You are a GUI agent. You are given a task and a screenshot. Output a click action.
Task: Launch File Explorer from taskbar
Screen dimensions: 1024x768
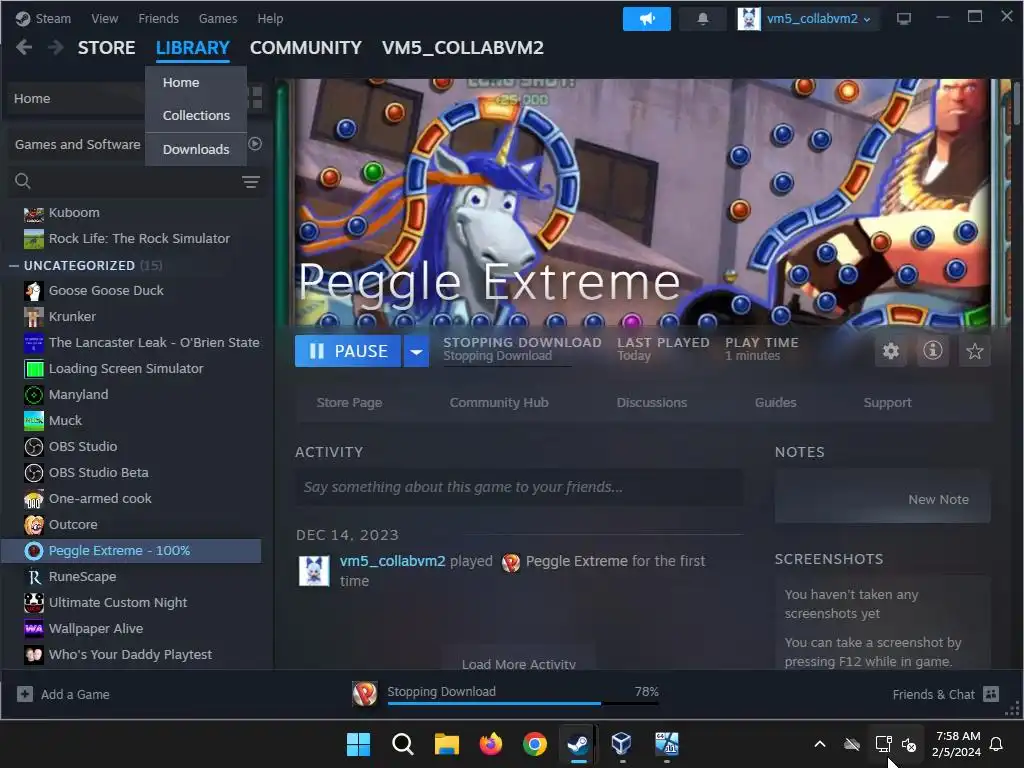(447, 744)
